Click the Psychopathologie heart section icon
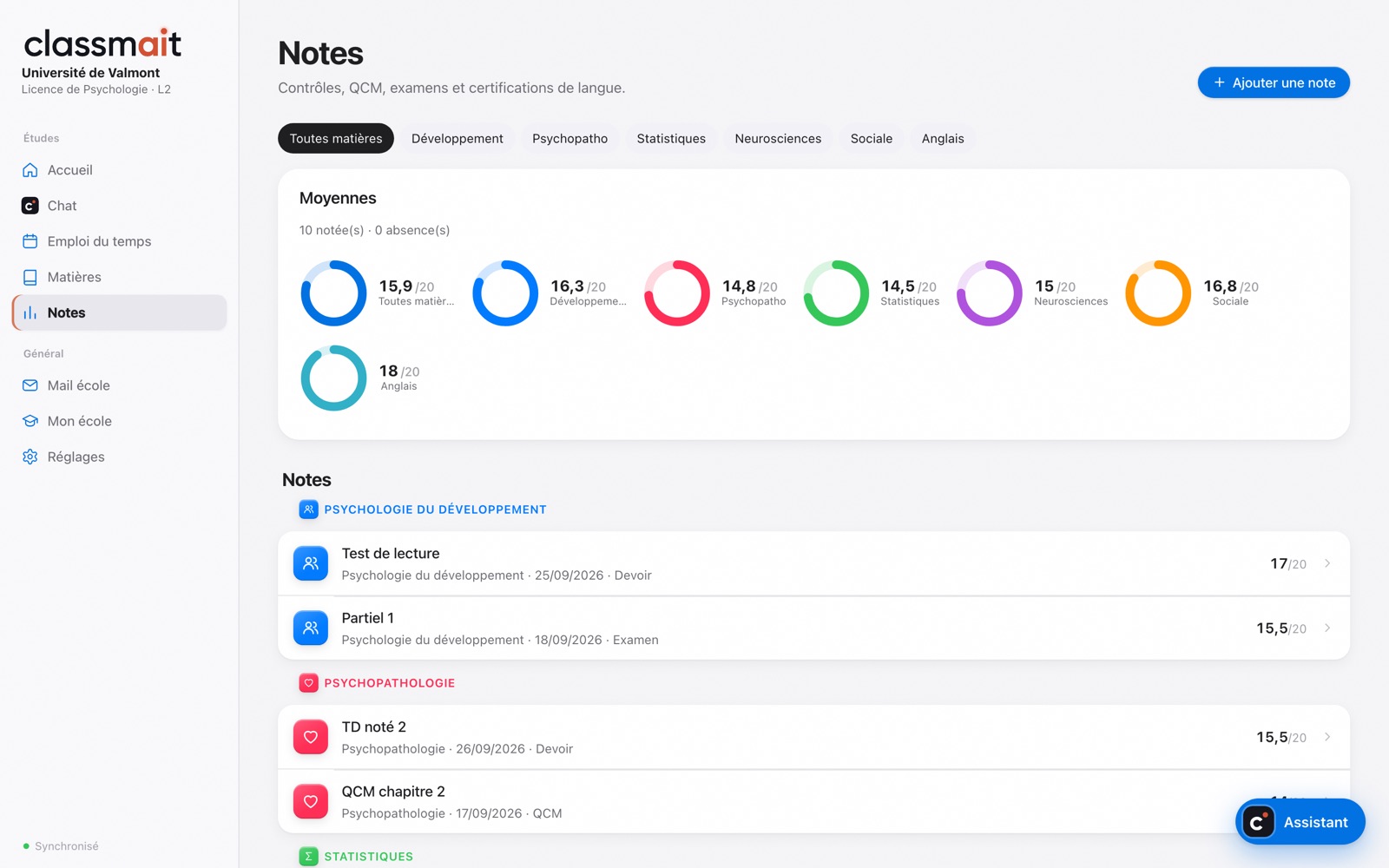 308,683
